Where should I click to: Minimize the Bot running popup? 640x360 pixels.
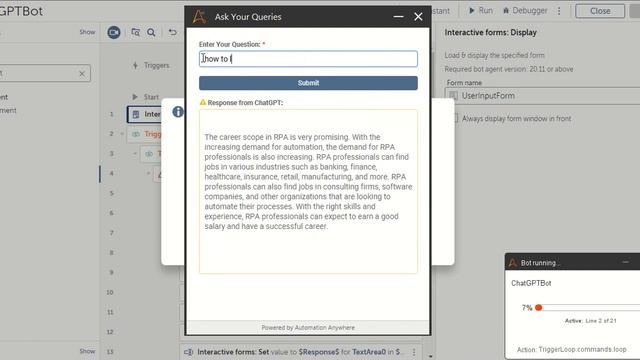pyautogui.click(x=626, y=262)
